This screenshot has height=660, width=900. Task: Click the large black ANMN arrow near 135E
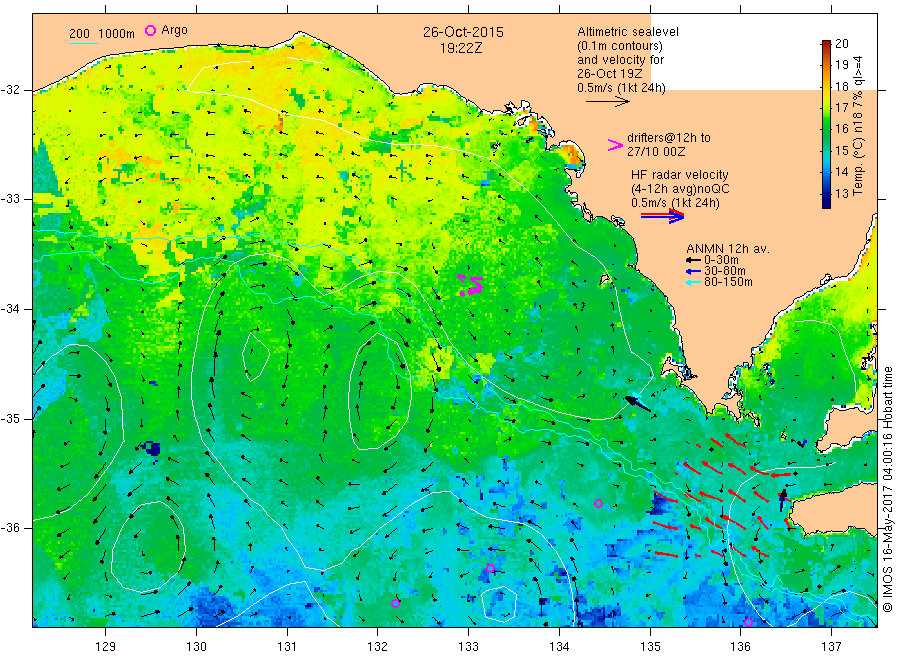pyautogui.click(x=638, y=403)
